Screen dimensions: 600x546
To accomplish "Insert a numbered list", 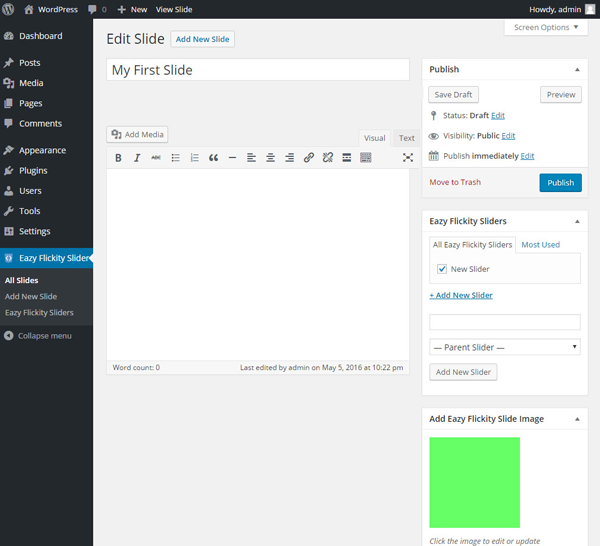I will tap(194, 158).
